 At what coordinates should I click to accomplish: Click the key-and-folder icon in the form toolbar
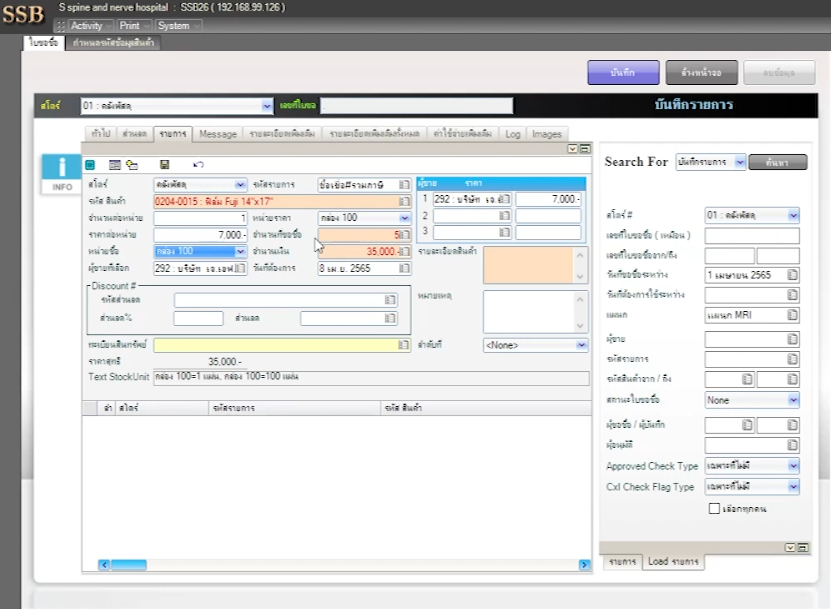(132, 164)
